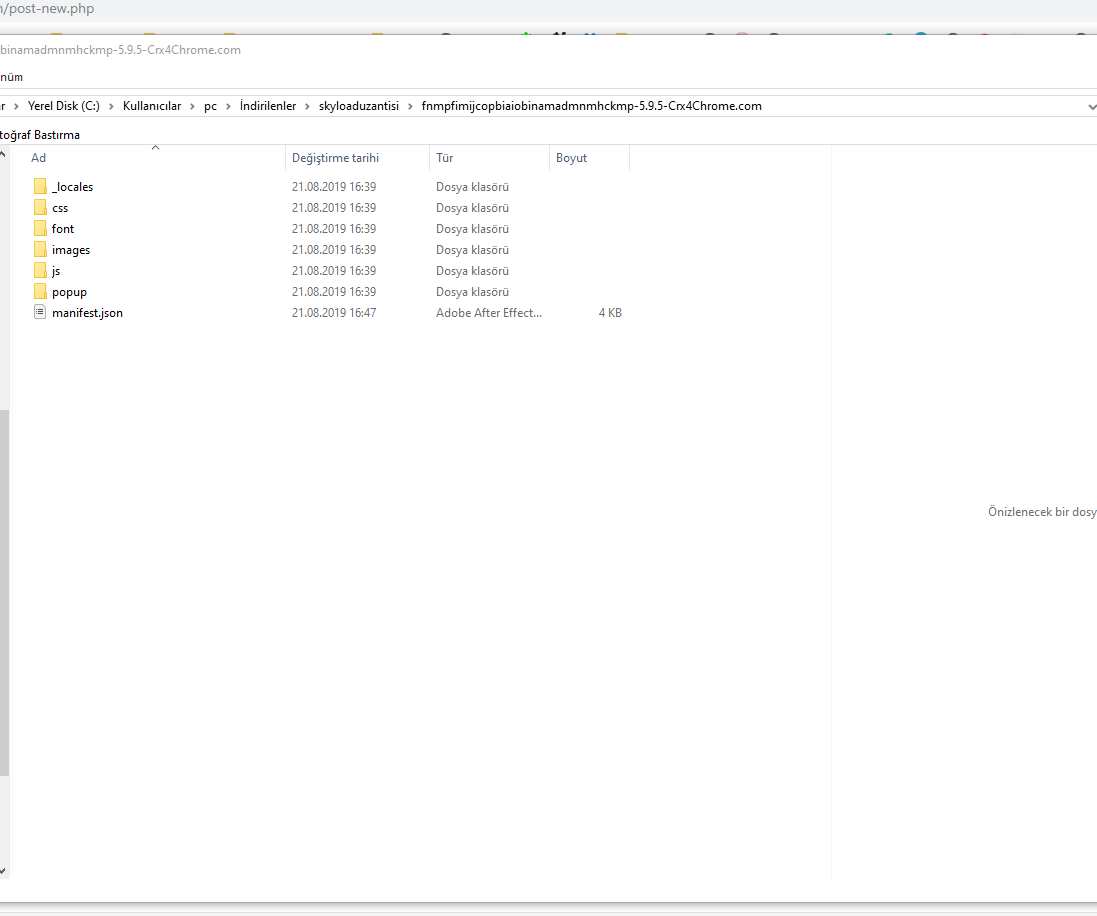Select the js folder icon
Screen dimensions: 1097x916
(x=40, y=271)
